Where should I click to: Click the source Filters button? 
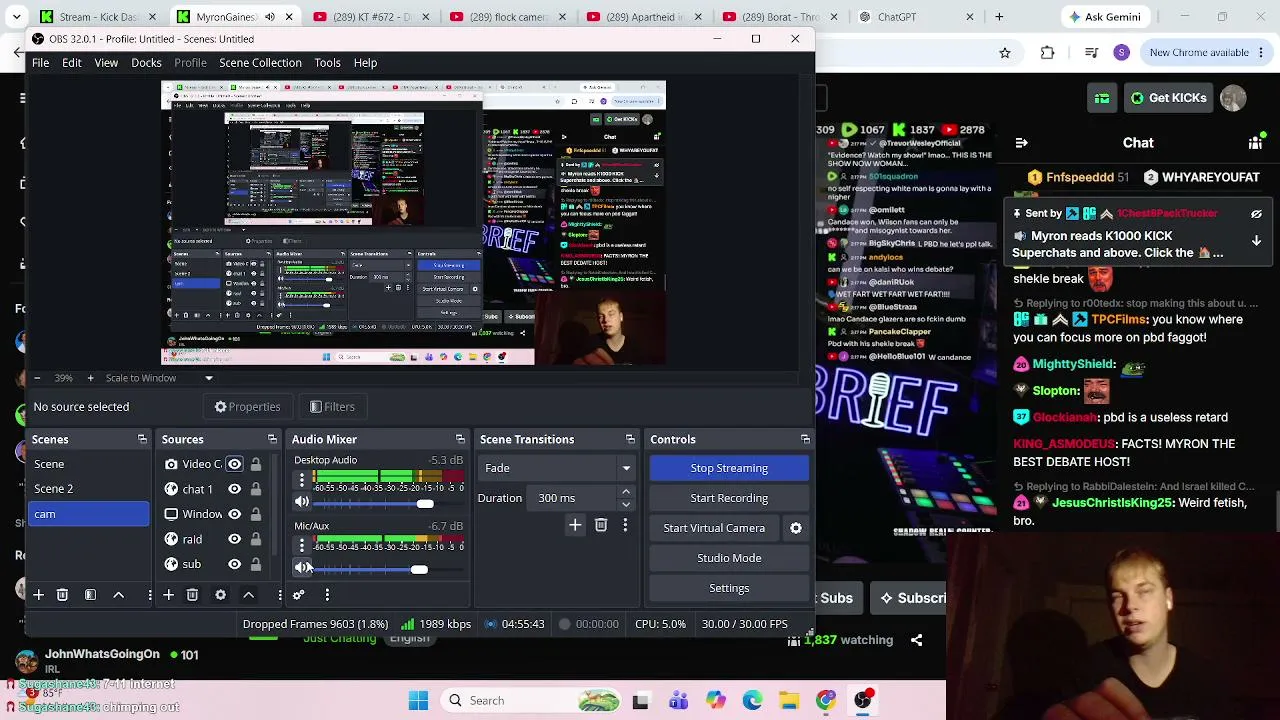click(332, 407)
